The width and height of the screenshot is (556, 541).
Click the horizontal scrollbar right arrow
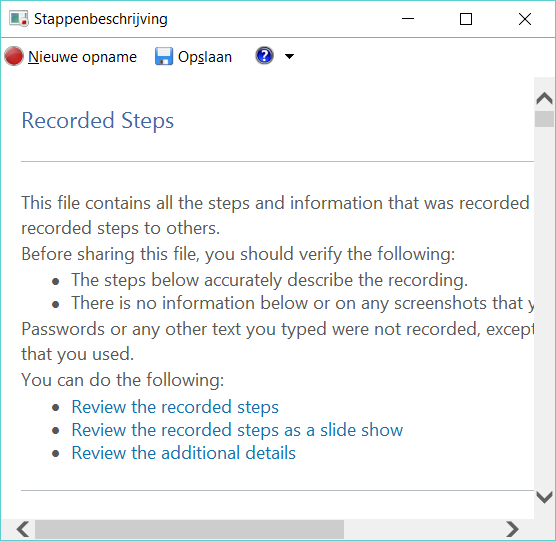tap(512, 529)
